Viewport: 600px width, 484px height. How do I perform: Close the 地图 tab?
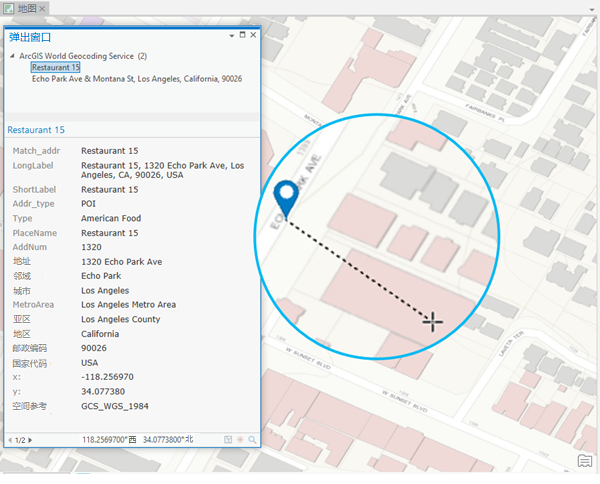tap(43, 8)
